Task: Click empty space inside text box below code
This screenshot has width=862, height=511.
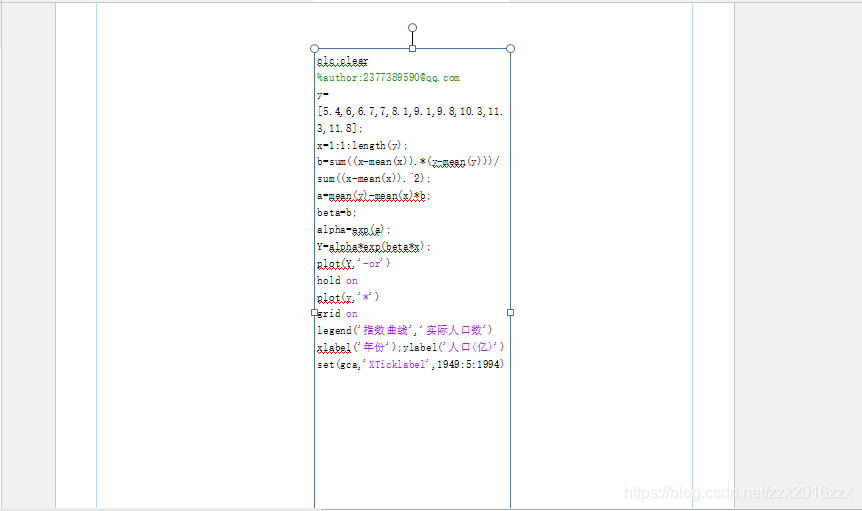Action: (x=412, y=440)
